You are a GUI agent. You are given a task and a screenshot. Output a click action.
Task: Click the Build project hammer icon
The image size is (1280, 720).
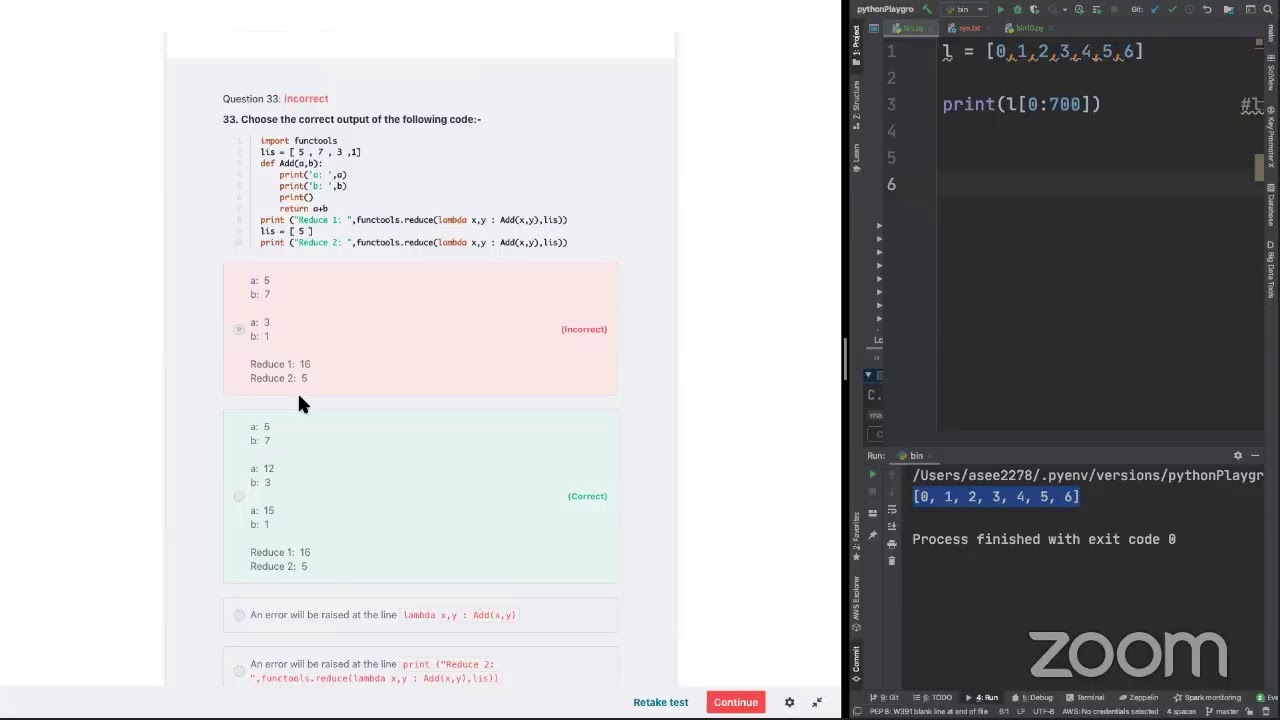[x=927, y=9]
